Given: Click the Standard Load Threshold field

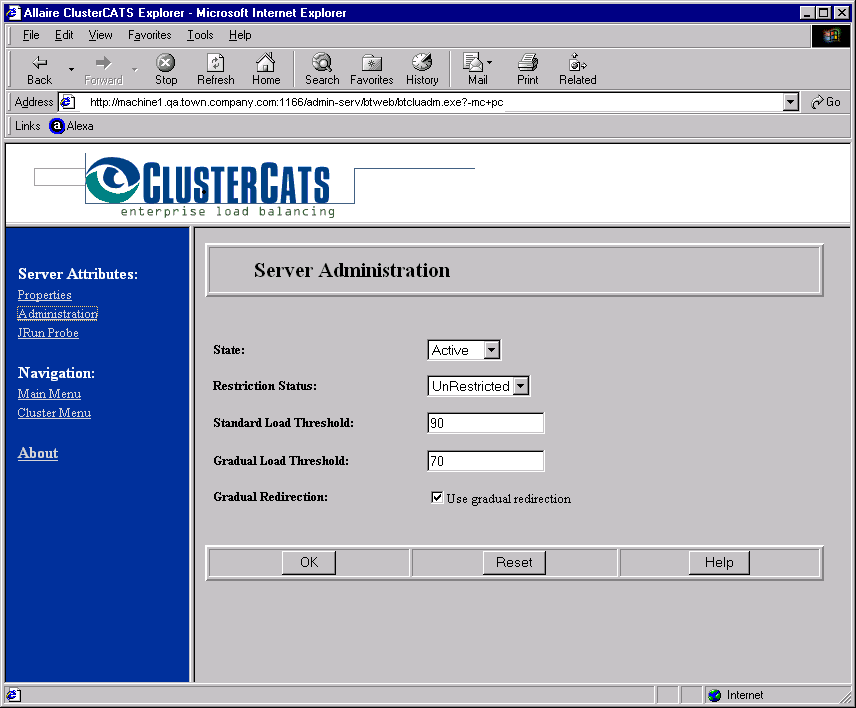Looking at the screenshot, I should click(x=485, y=423).
